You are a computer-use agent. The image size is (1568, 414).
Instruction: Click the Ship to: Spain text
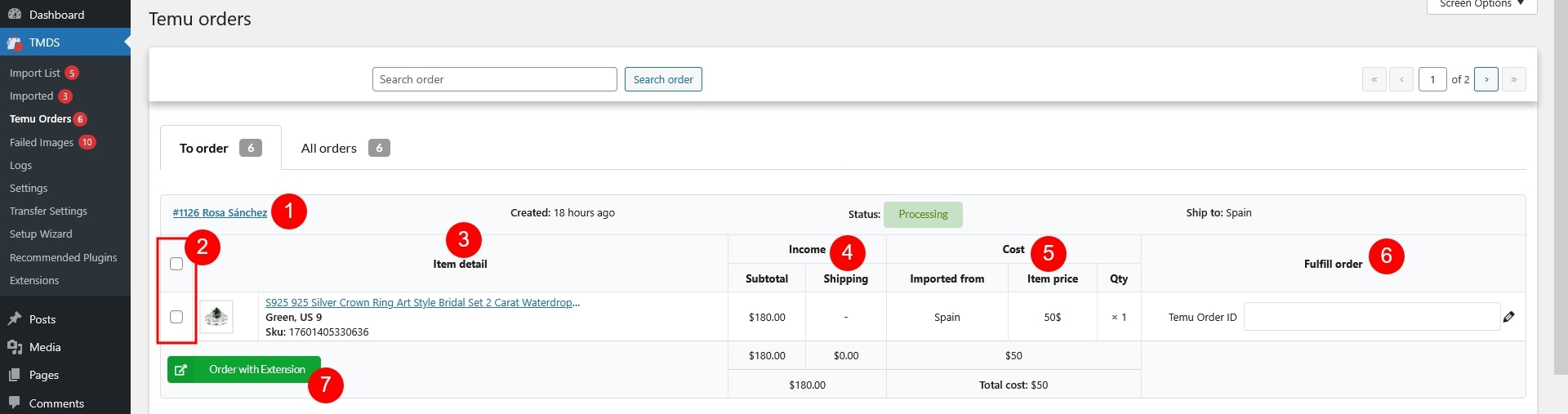pos(1218,212)
